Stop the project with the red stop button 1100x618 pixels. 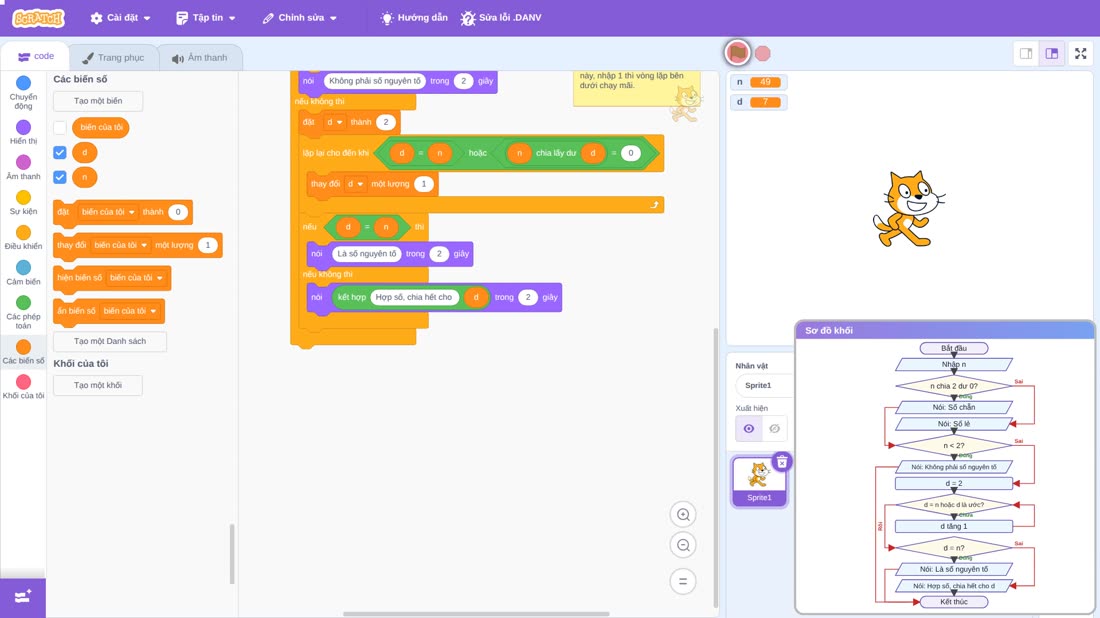[x=763, y=53]
